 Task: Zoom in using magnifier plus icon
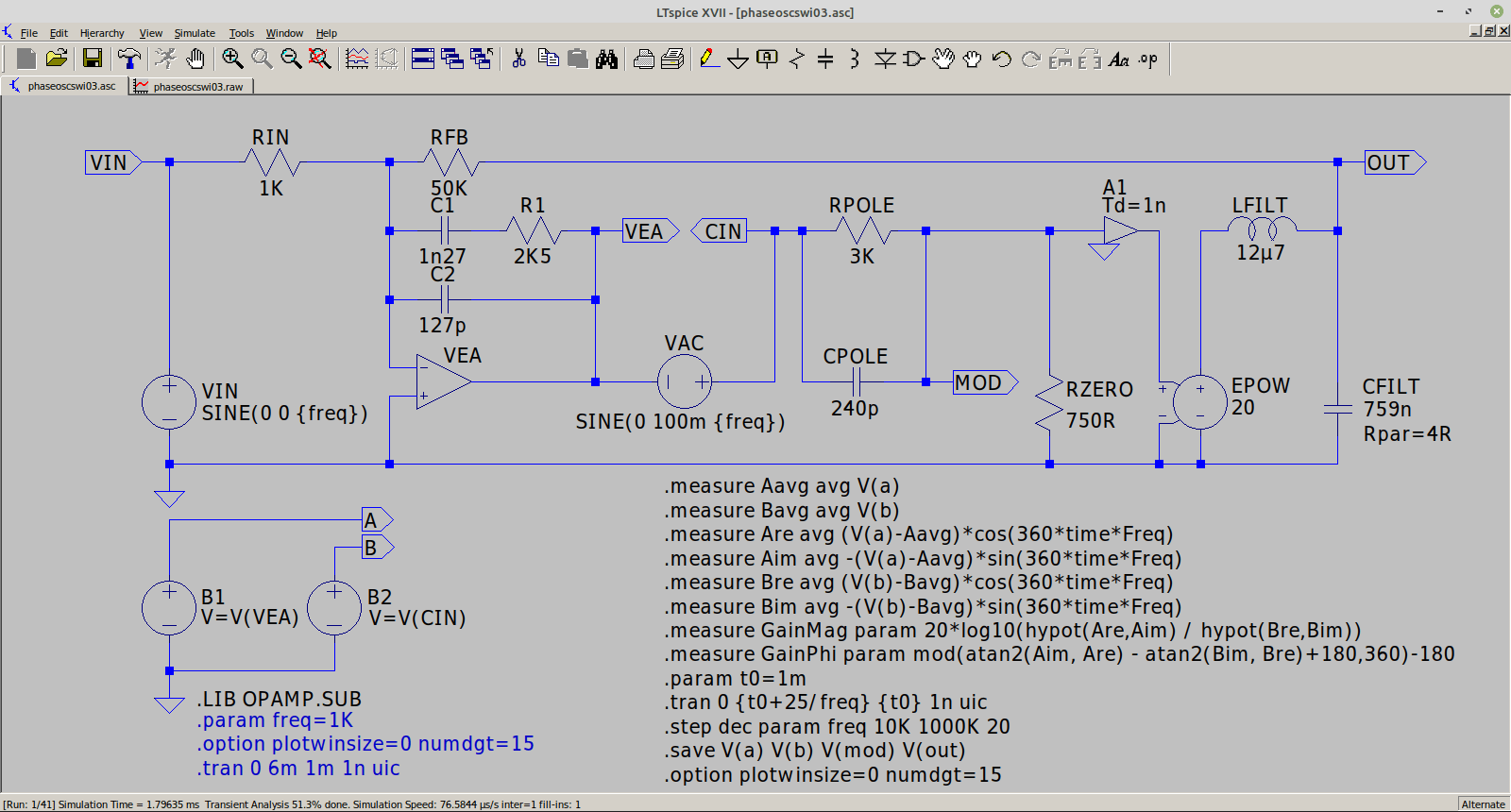(x=232, y=59)
